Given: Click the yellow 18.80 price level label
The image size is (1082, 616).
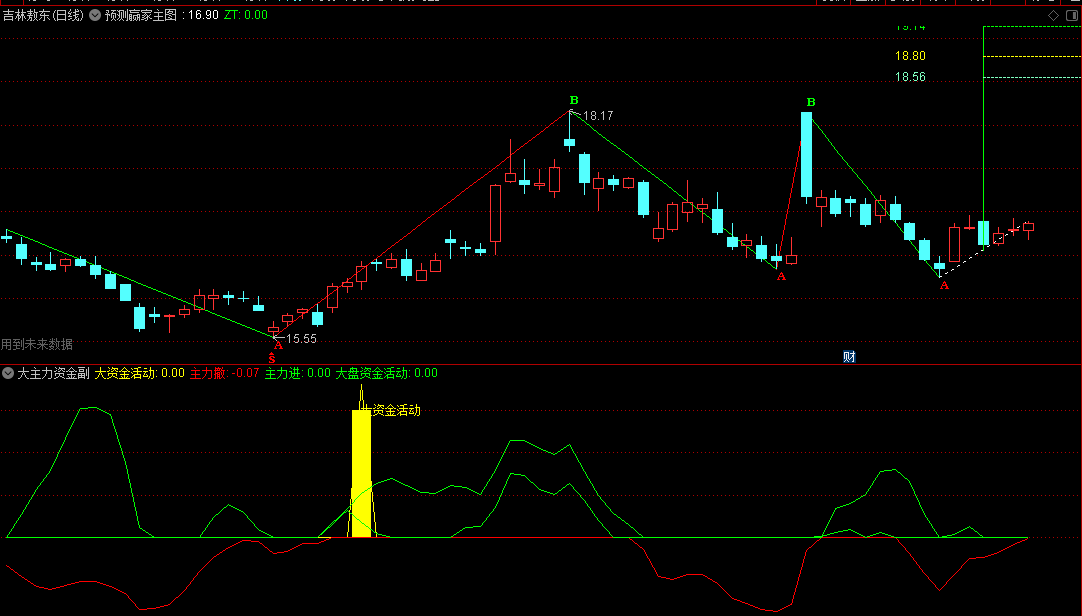Looking at the screenshot, I should coord(910,56).
